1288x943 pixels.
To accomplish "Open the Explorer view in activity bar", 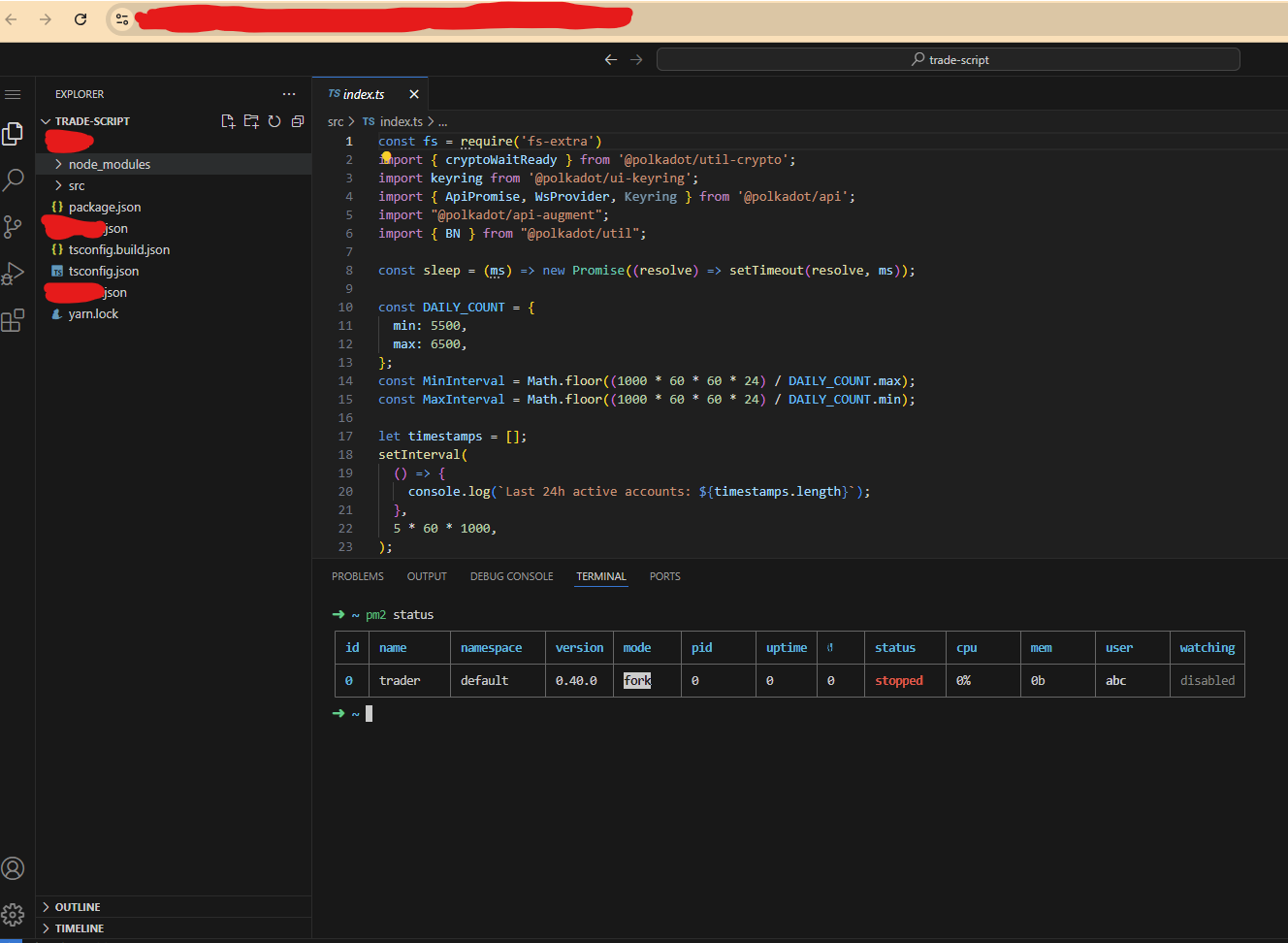I will tap(13, 133).
